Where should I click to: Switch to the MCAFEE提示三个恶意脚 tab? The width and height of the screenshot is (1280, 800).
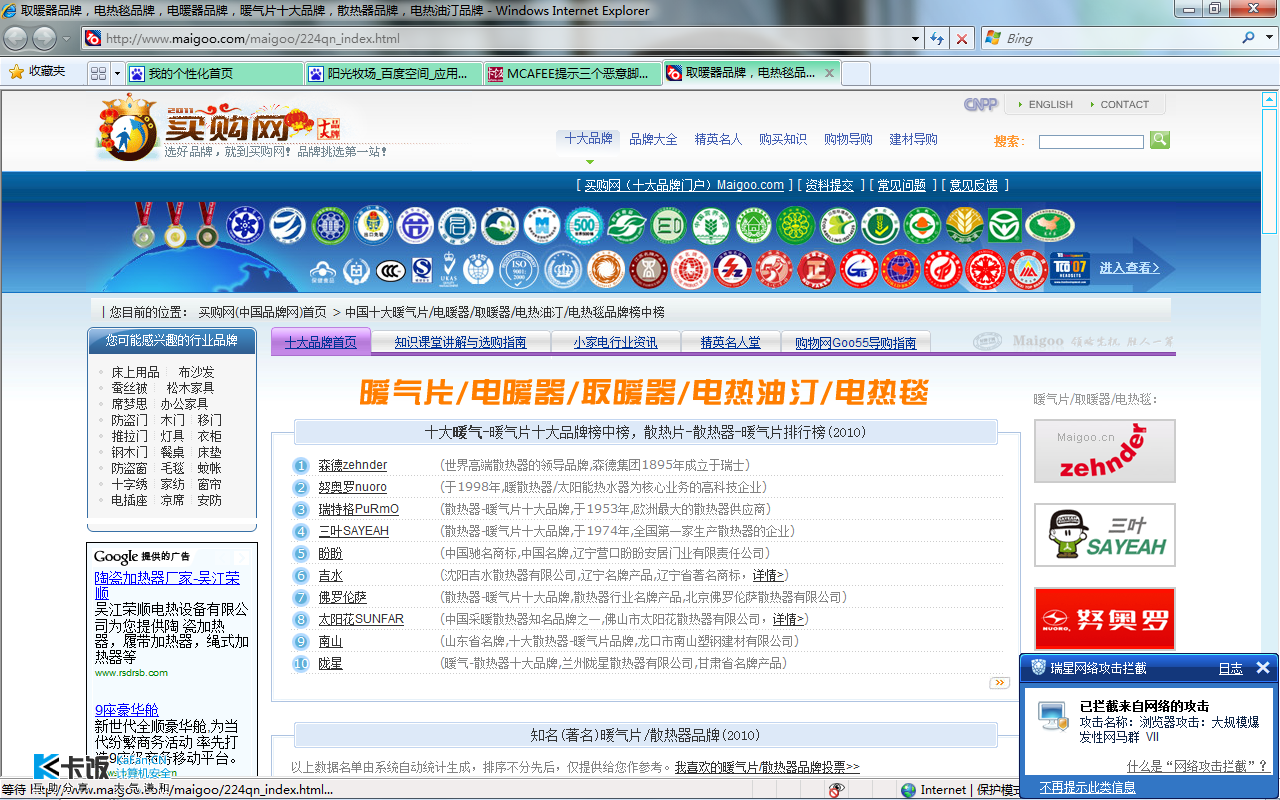[x=572, y=73]
